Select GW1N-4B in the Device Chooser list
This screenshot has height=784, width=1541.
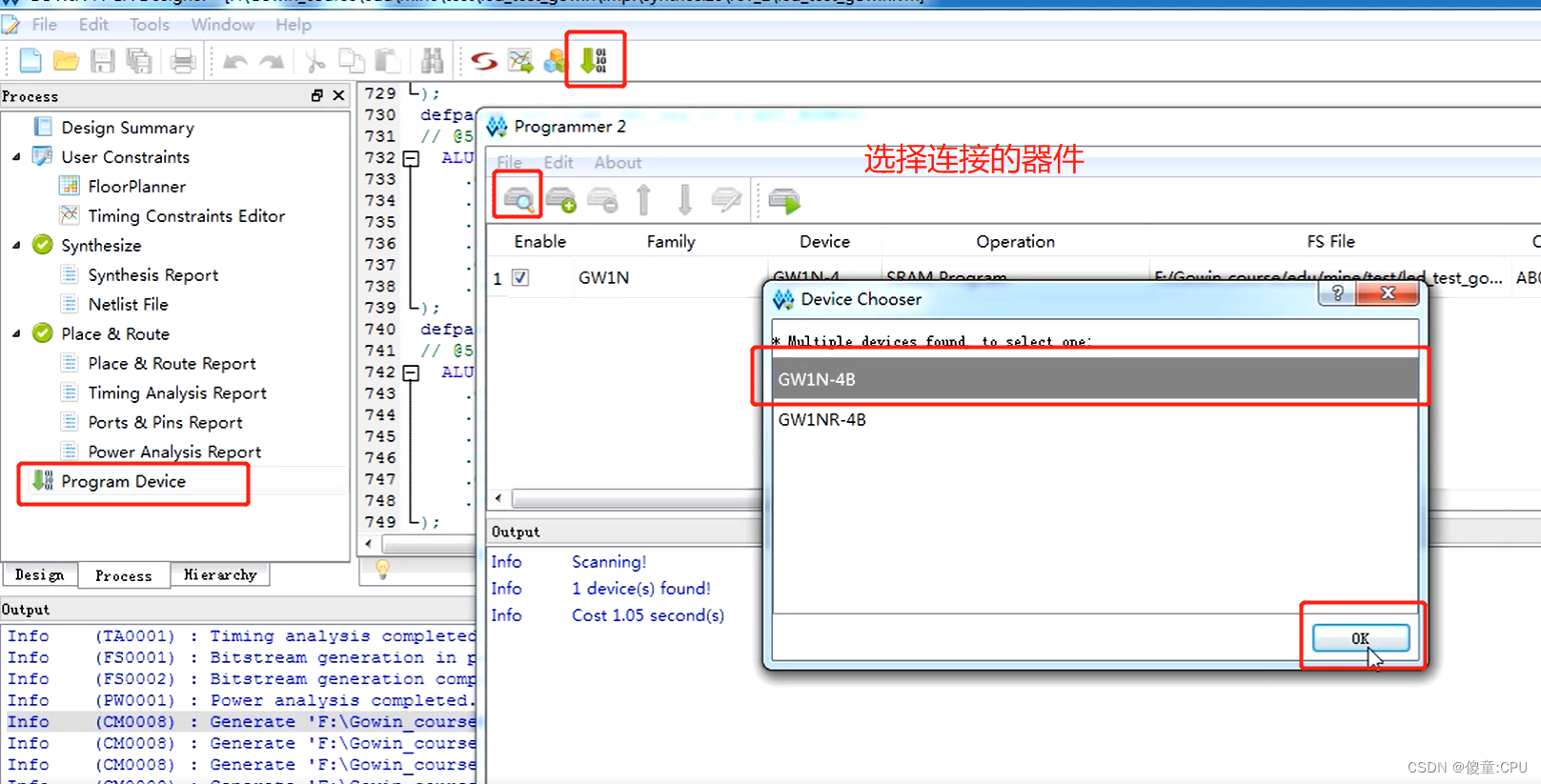click(x=1094, y=379)
